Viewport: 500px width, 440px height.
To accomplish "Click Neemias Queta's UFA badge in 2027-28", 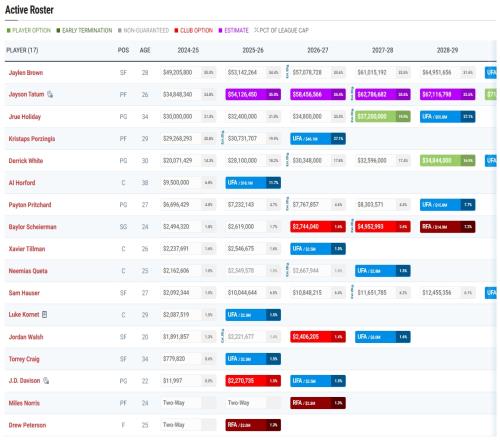I will point(383,270).
